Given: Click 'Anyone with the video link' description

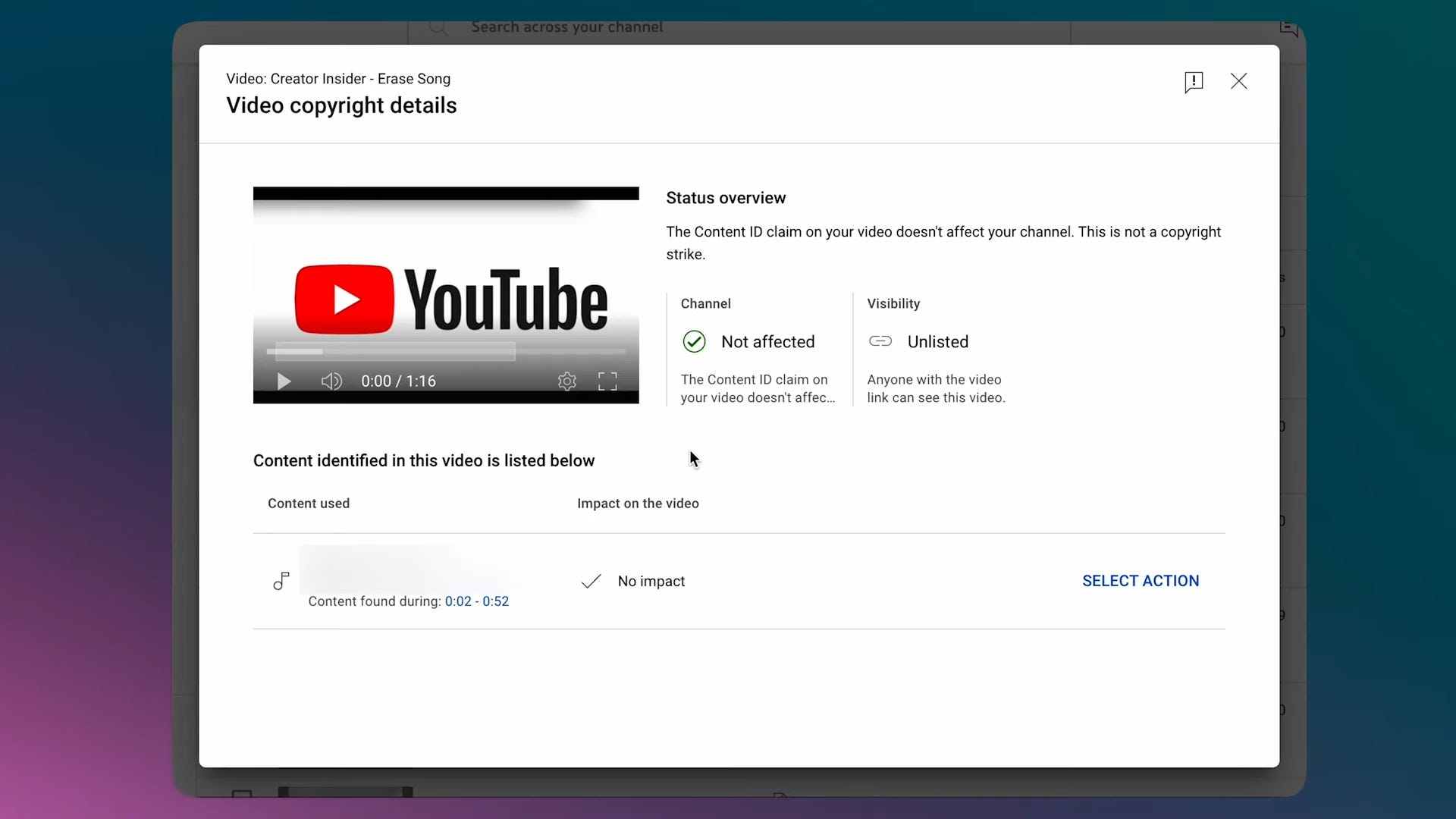Looking at the screenshot, I should (x=937, y=389).
